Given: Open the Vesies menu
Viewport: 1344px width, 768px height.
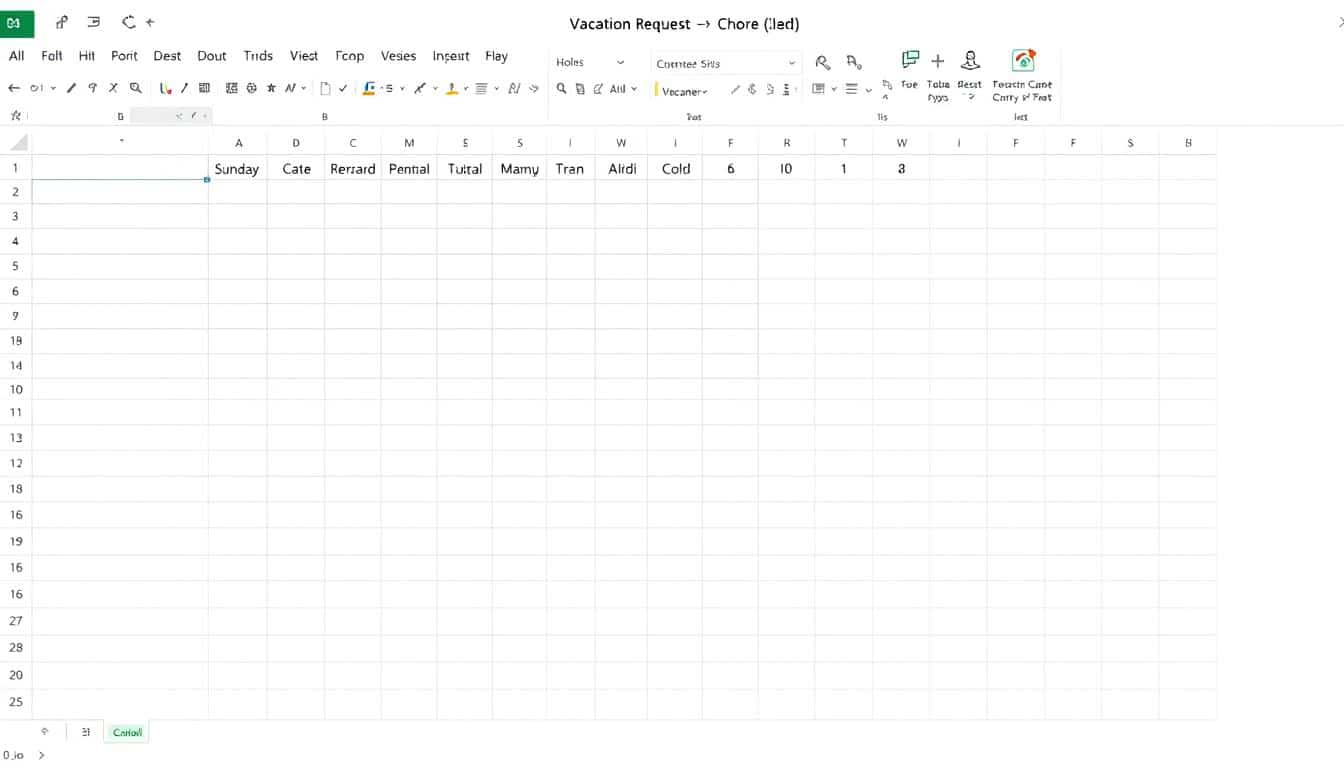Looking at the screenshot, I should point(398,56).
